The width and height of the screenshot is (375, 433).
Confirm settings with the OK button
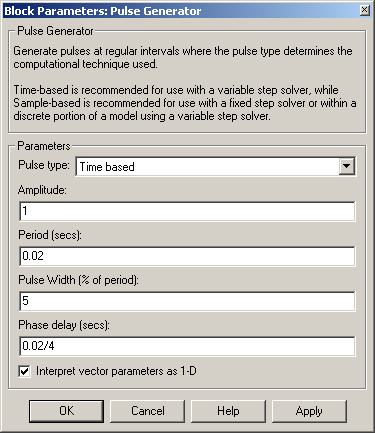[x=66, y=411]
